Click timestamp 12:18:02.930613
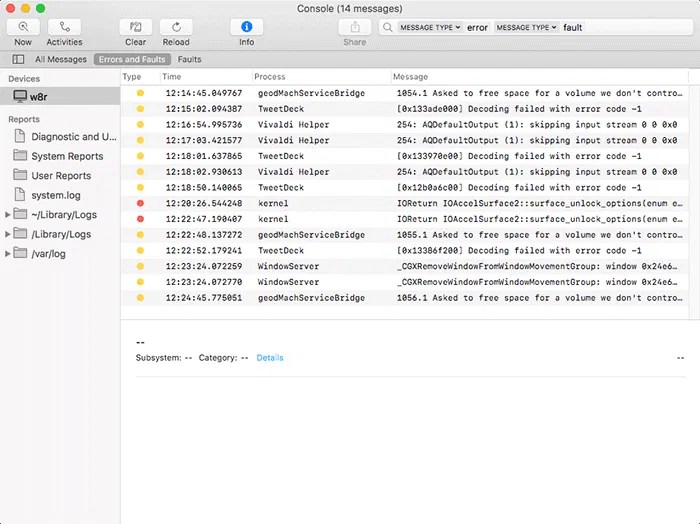This screenshot has height=524, width=700. tap(204, 172)
